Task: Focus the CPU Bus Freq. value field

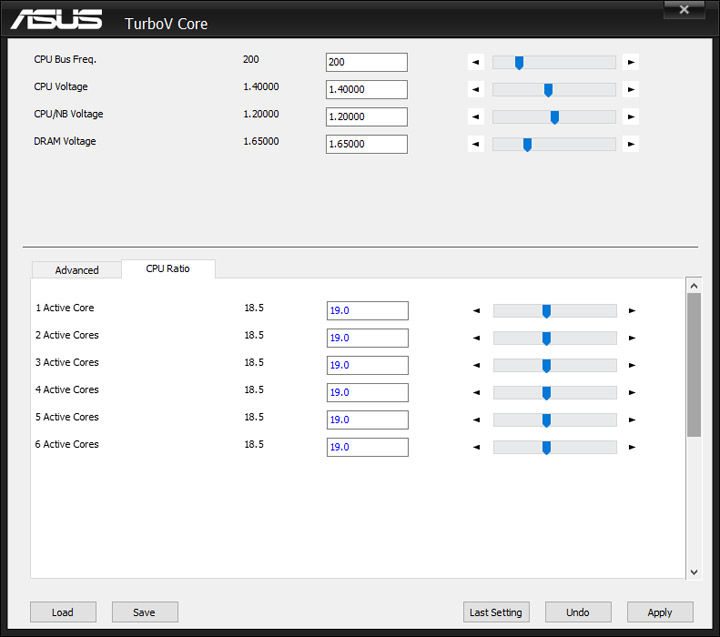Action: click(x=366, y=62)
